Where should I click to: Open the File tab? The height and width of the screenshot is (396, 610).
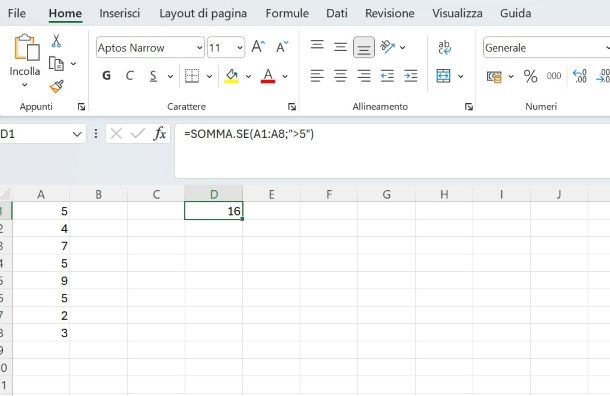pyautogui.click(x=17, y=13)
